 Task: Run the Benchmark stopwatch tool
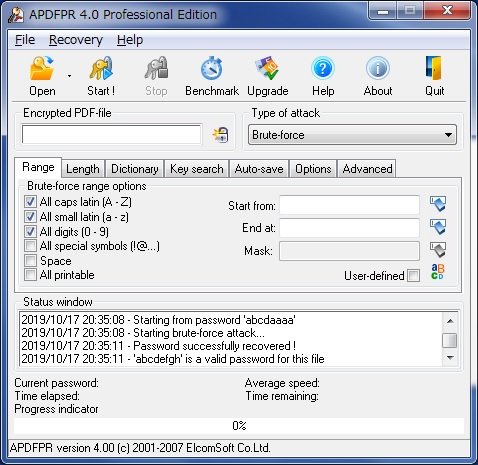point(212,76)
